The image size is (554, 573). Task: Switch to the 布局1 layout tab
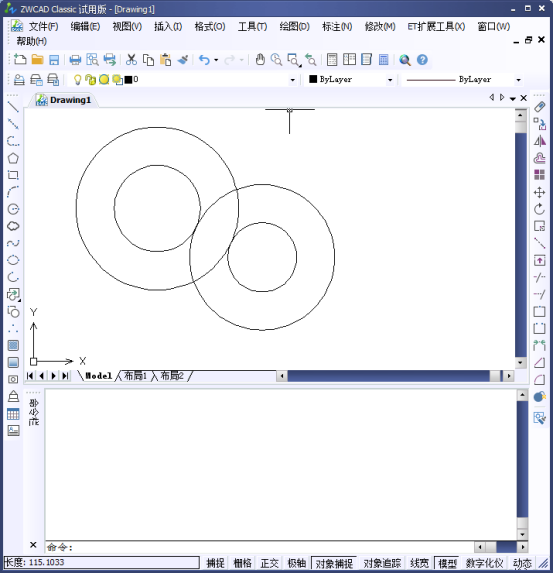coord(136,376)
